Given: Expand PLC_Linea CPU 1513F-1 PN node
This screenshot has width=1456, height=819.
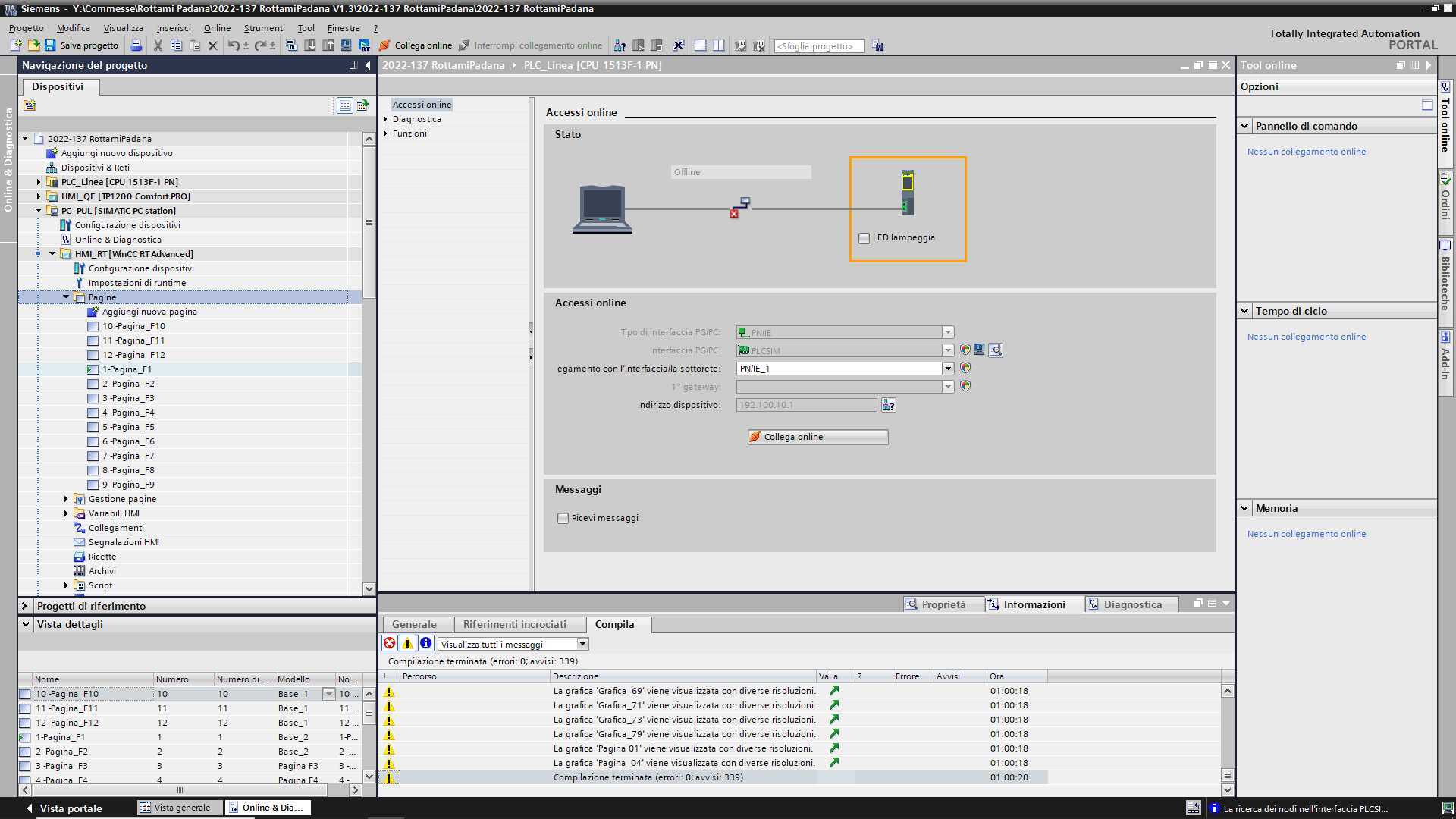Looking at the screenshot, I should click(x=39, y=182).
